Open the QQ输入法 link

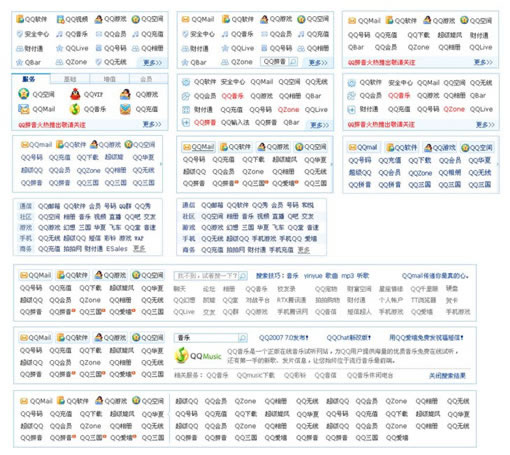pyautogui.click(x=235, y=123)
